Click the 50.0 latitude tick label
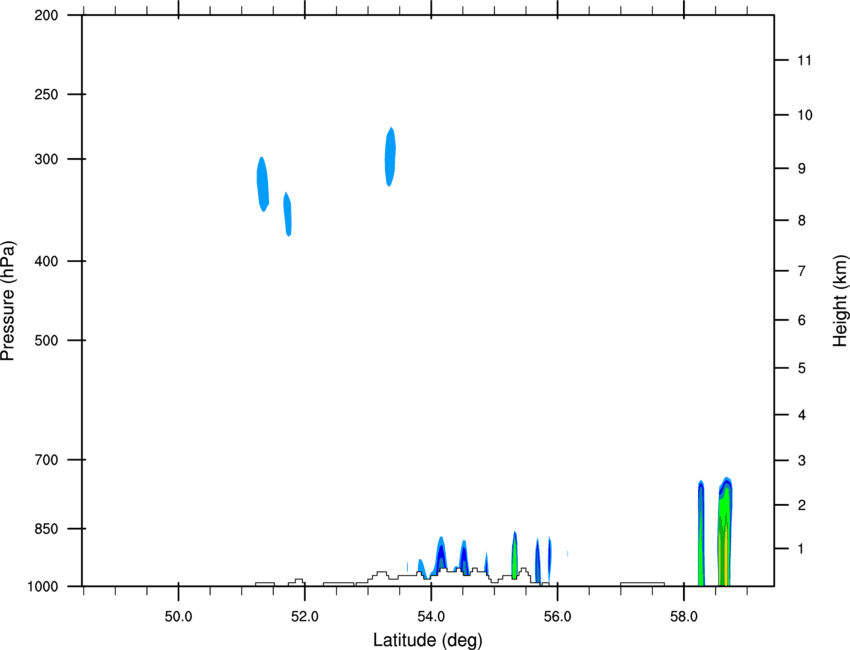The image size is (850, 650). (x=178, y=617)
